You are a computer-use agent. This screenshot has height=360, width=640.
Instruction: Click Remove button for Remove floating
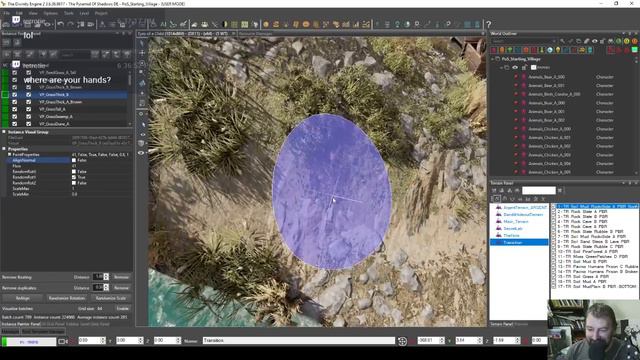121,277
